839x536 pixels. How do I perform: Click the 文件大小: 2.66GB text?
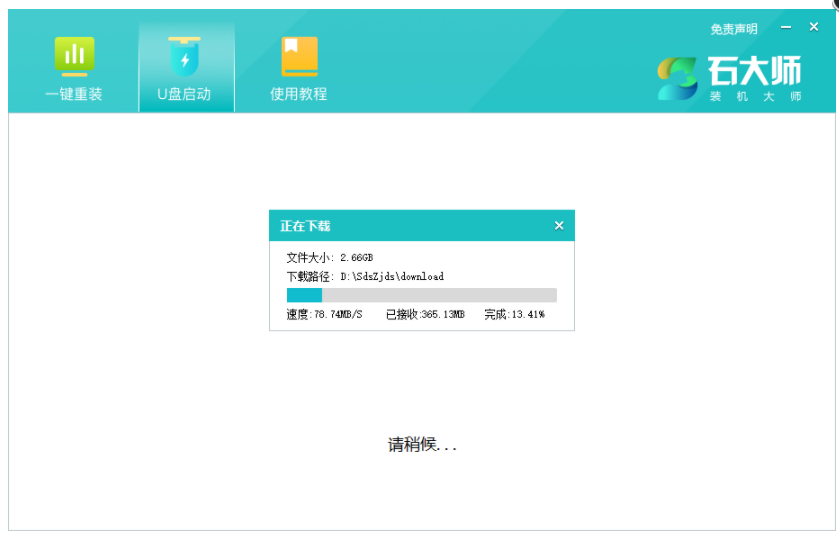330,258
